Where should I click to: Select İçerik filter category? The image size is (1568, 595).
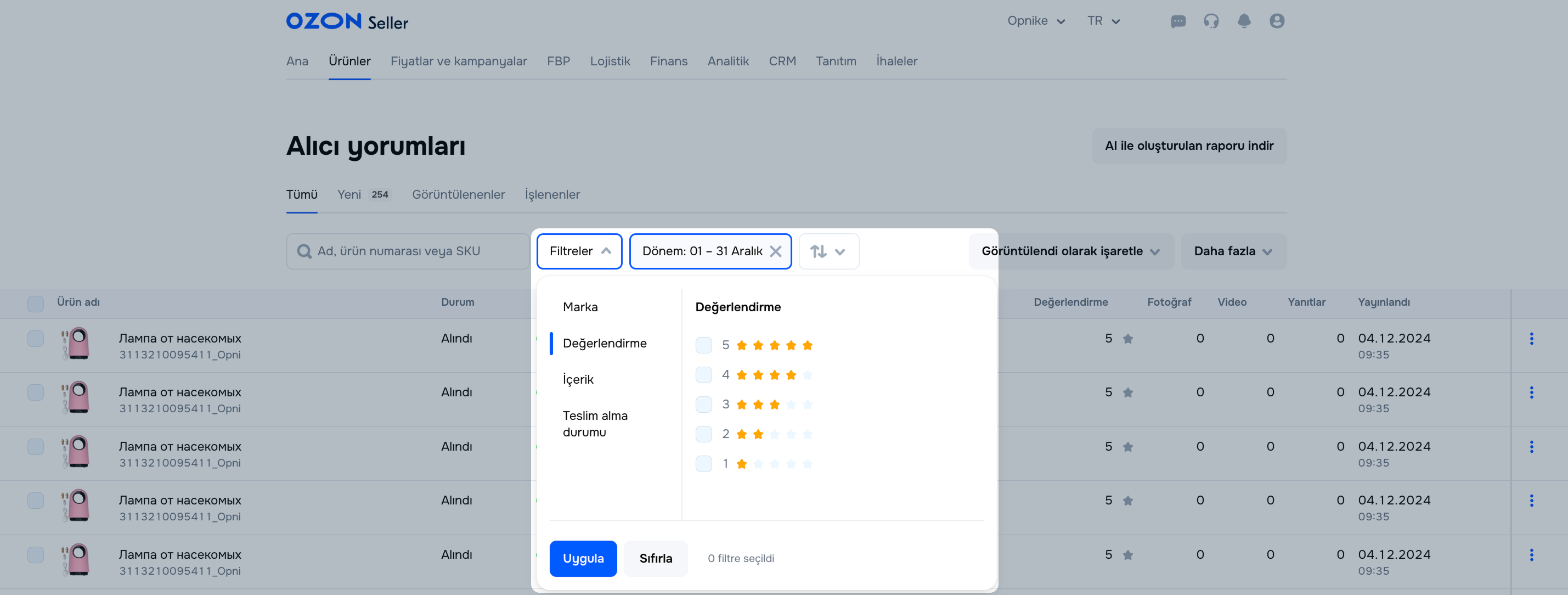click(578, 379)
